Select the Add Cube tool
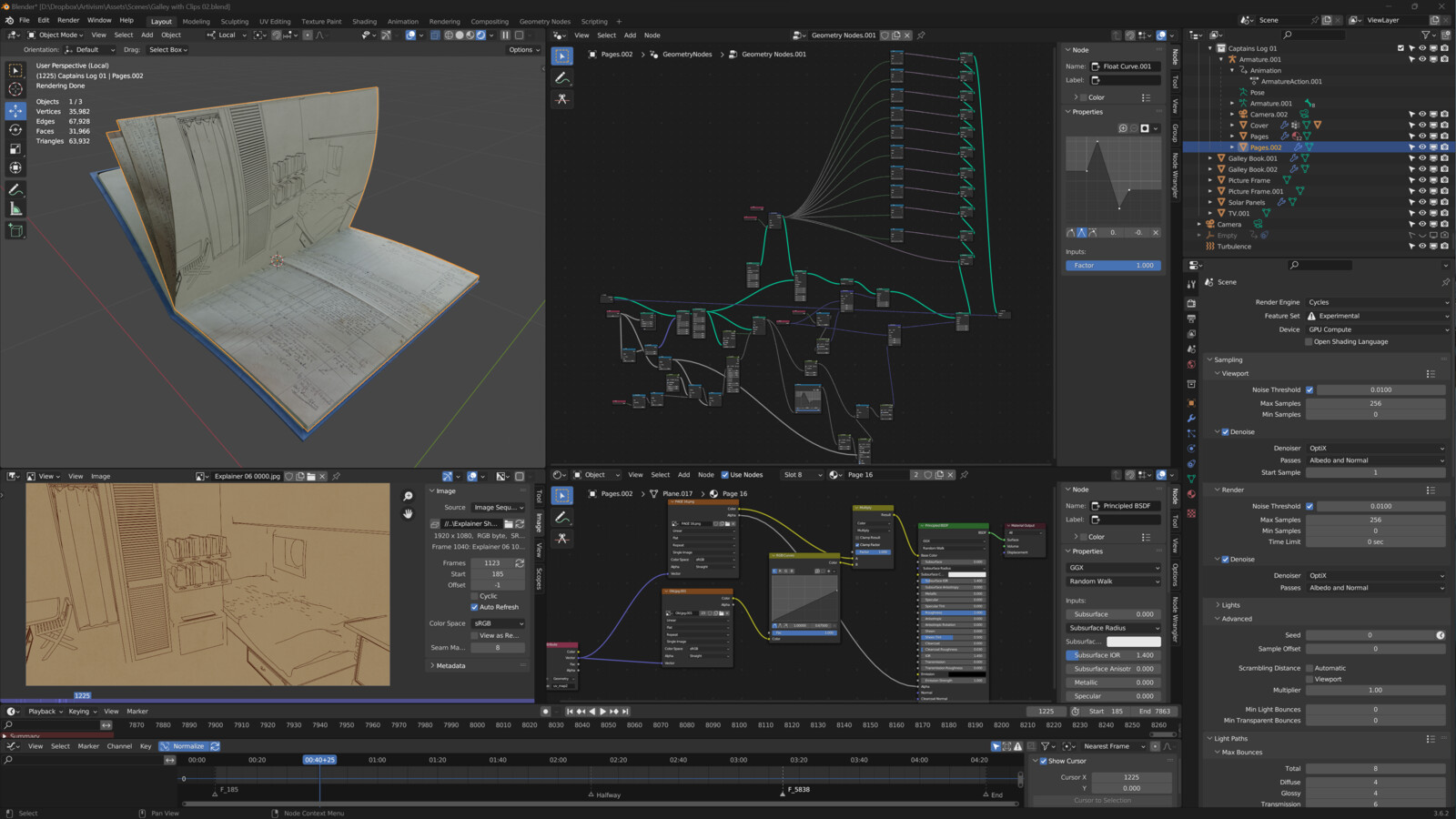 pyautogui.click(x=15, y=231)
